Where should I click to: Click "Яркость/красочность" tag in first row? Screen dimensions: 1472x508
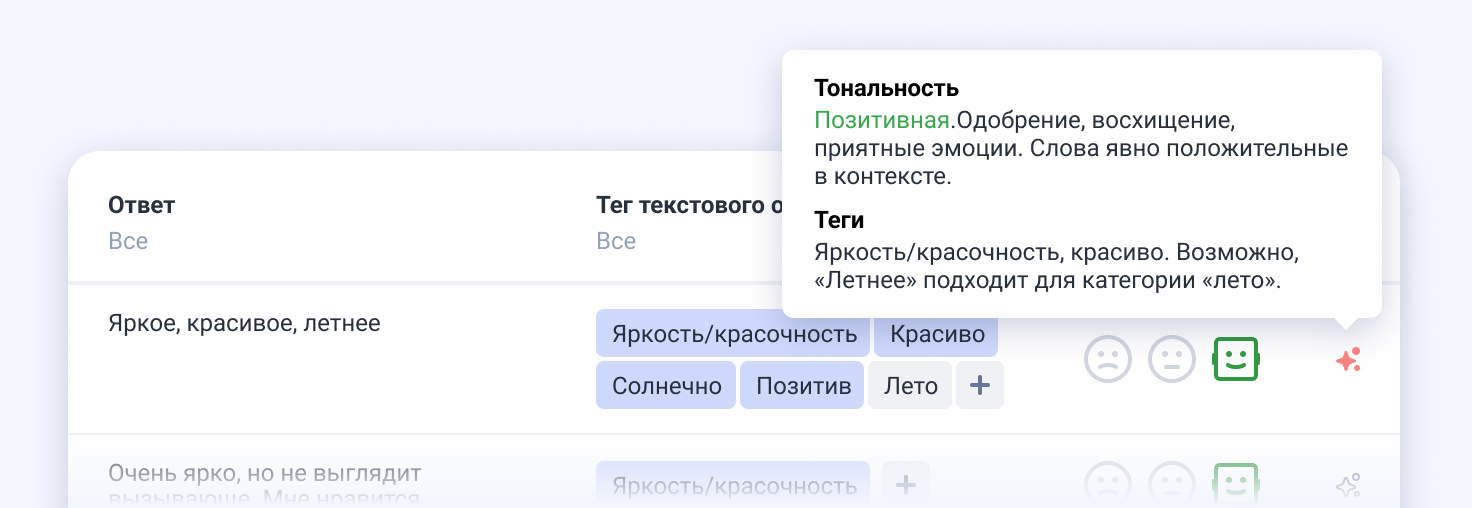pos(734,334)
